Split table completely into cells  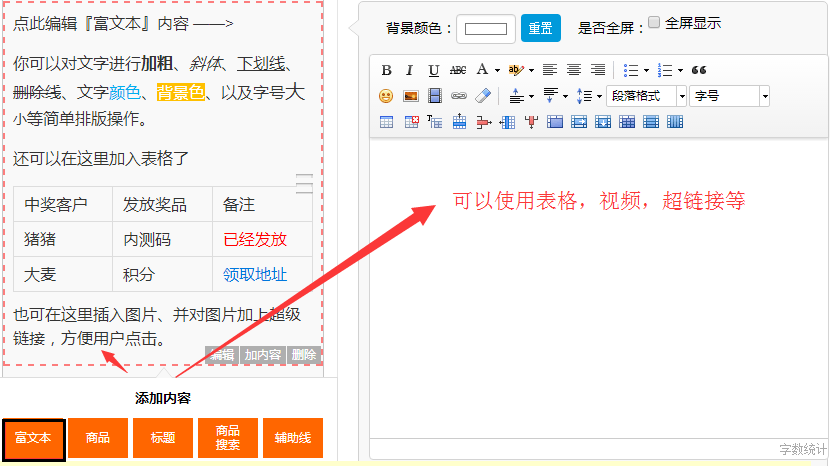[x=627, y=122]
